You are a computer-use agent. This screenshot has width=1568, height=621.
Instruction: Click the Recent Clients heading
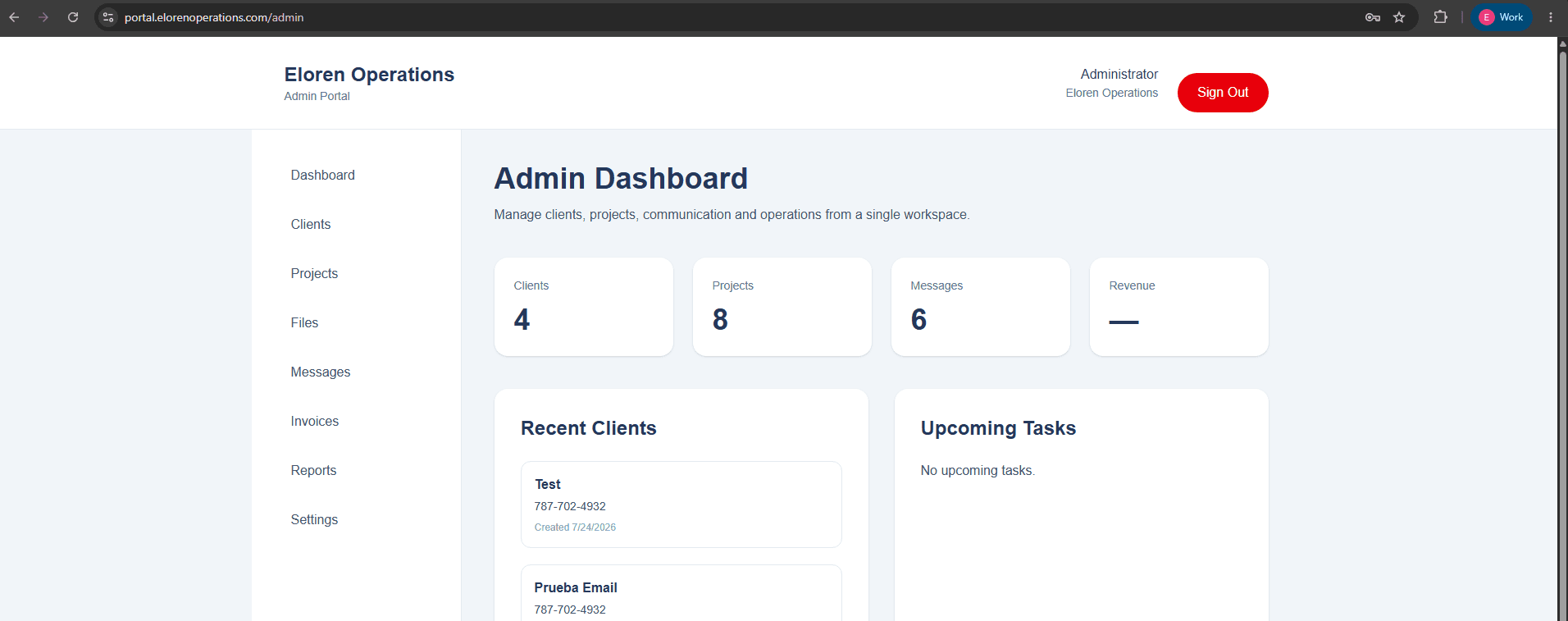click(x=589, y=428)
